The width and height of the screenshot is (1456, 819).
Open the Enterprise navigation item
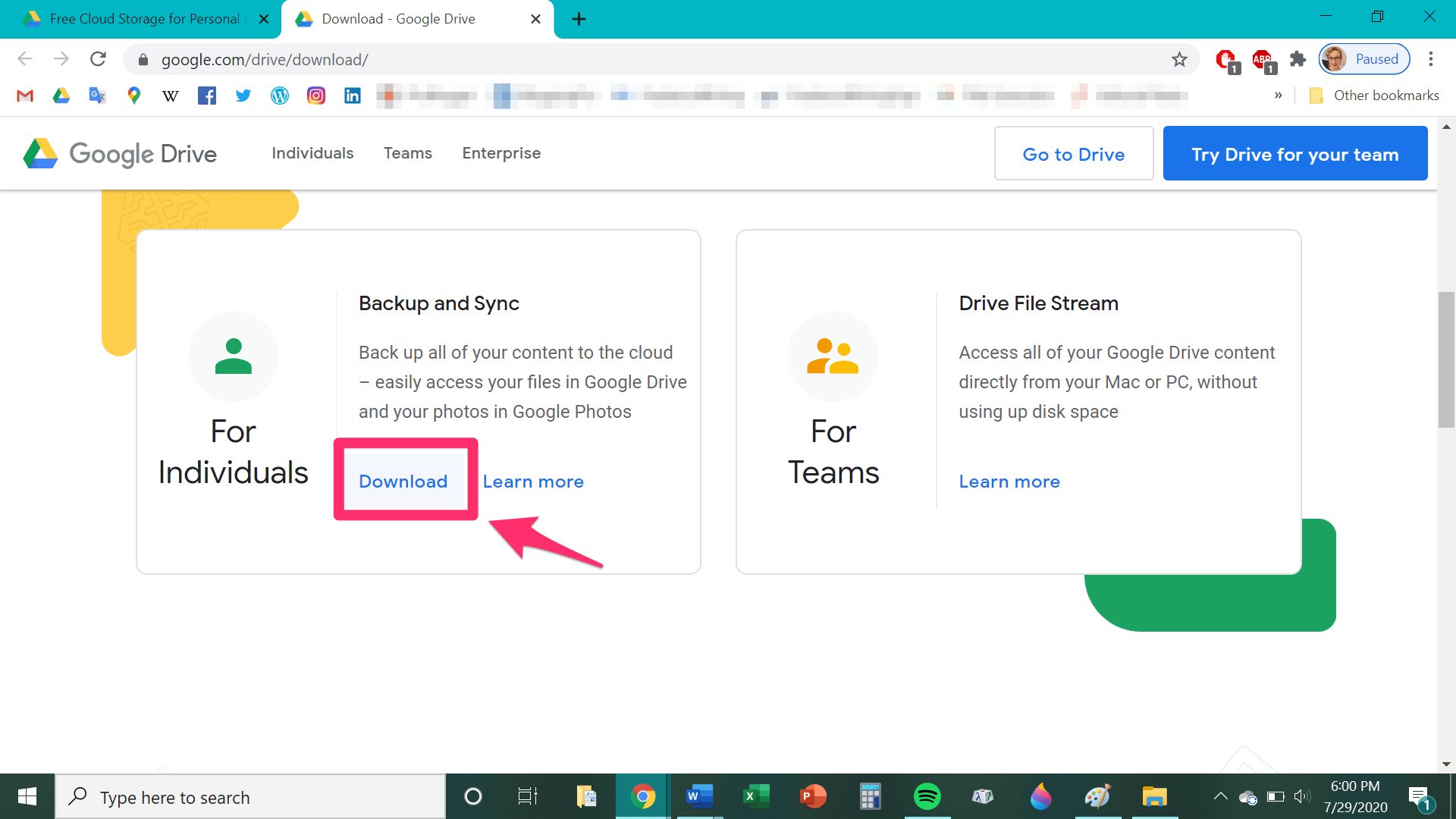[x=501, y=153]
